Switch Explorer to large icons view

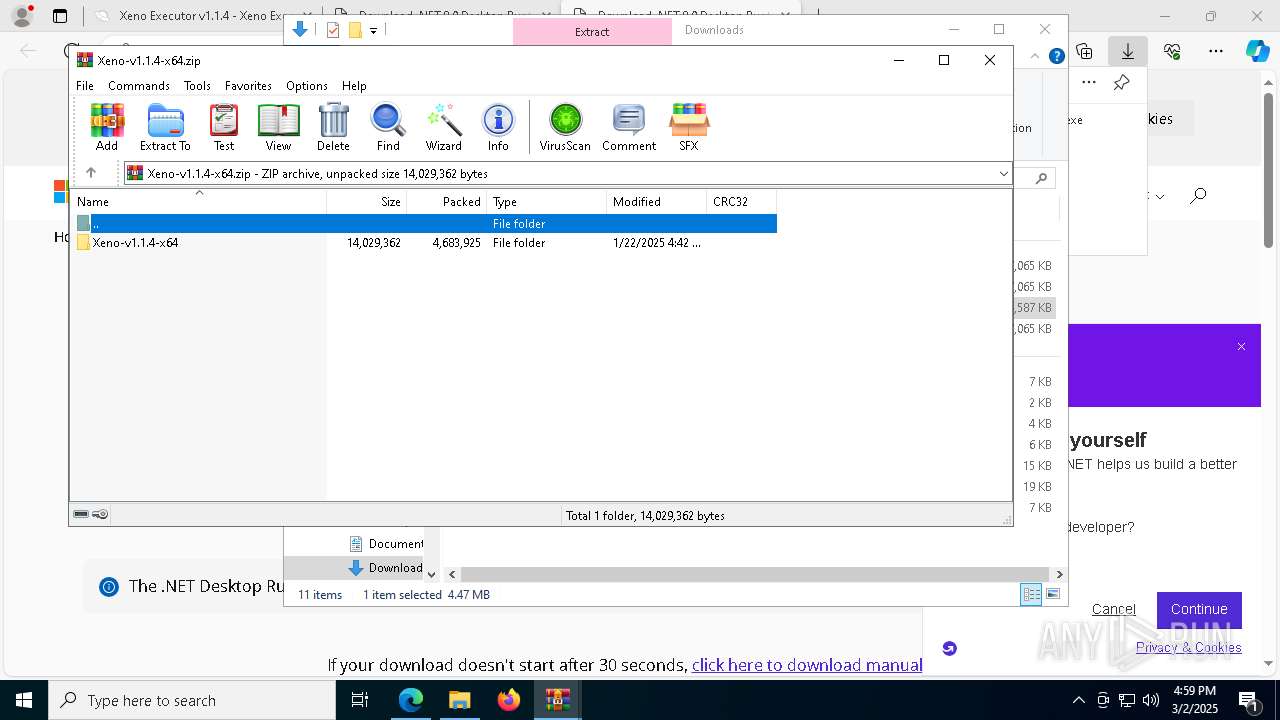(x=1053, y=595)
